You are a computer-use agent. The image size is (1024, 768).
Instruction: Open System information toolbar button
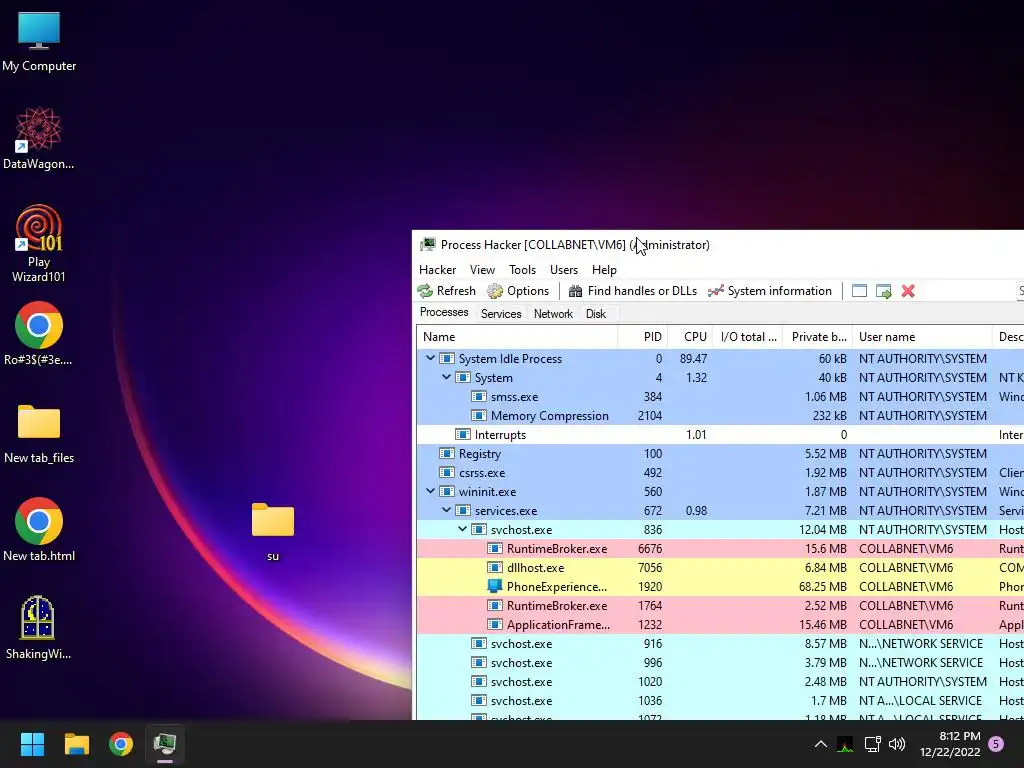[770, 291]
